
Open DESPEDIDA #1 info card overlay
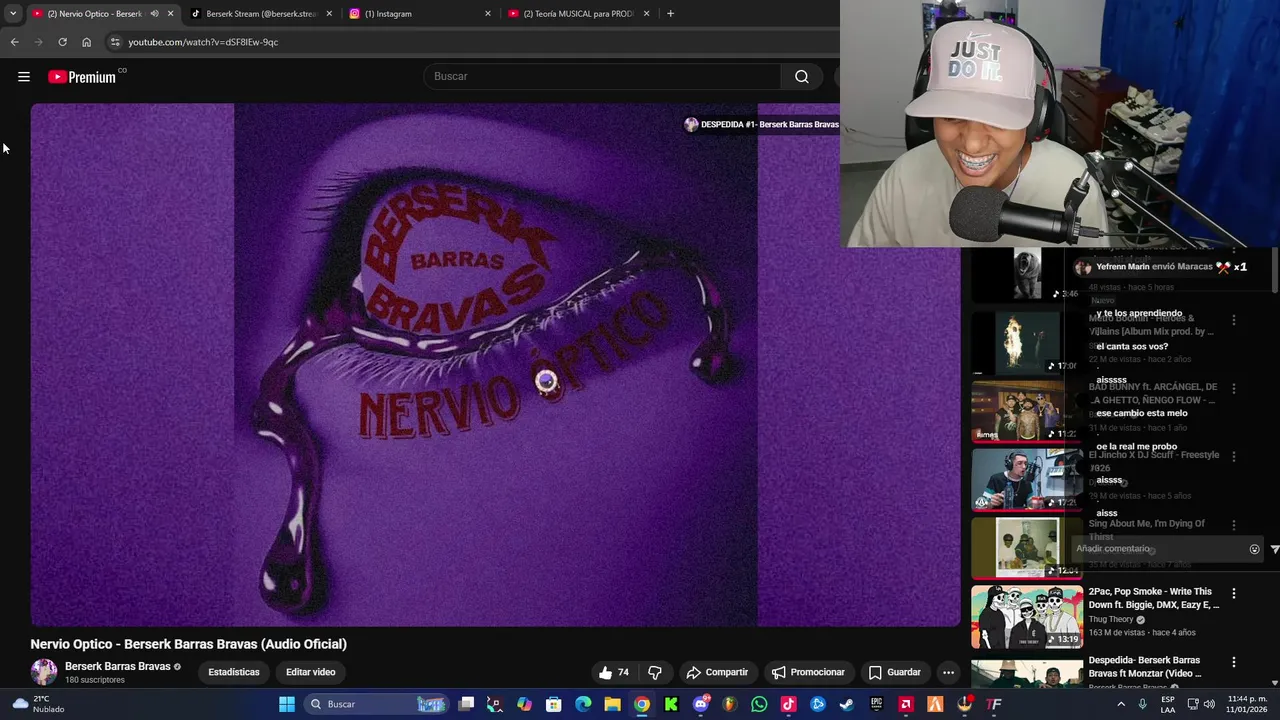[x=761, y=125]
